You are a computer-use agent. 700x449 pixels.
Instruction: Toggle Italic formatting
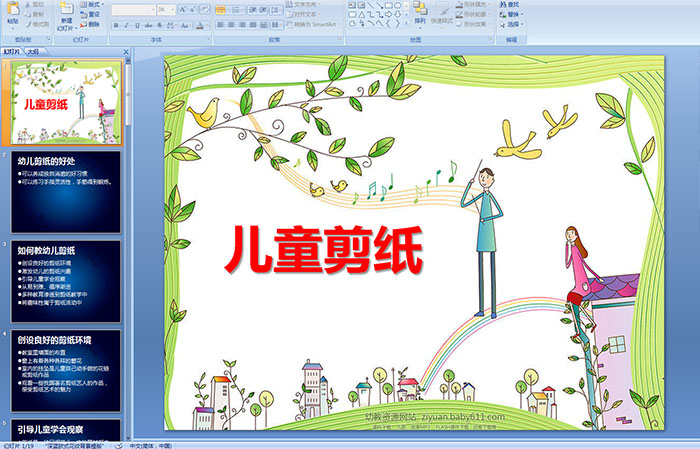coord(126,25)
